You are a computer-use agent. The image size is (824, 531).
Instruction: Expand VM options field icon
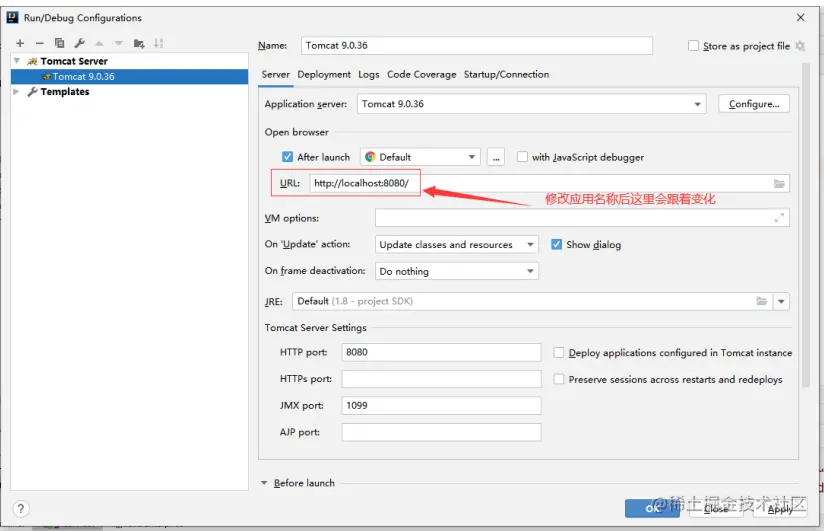[779, 218]
